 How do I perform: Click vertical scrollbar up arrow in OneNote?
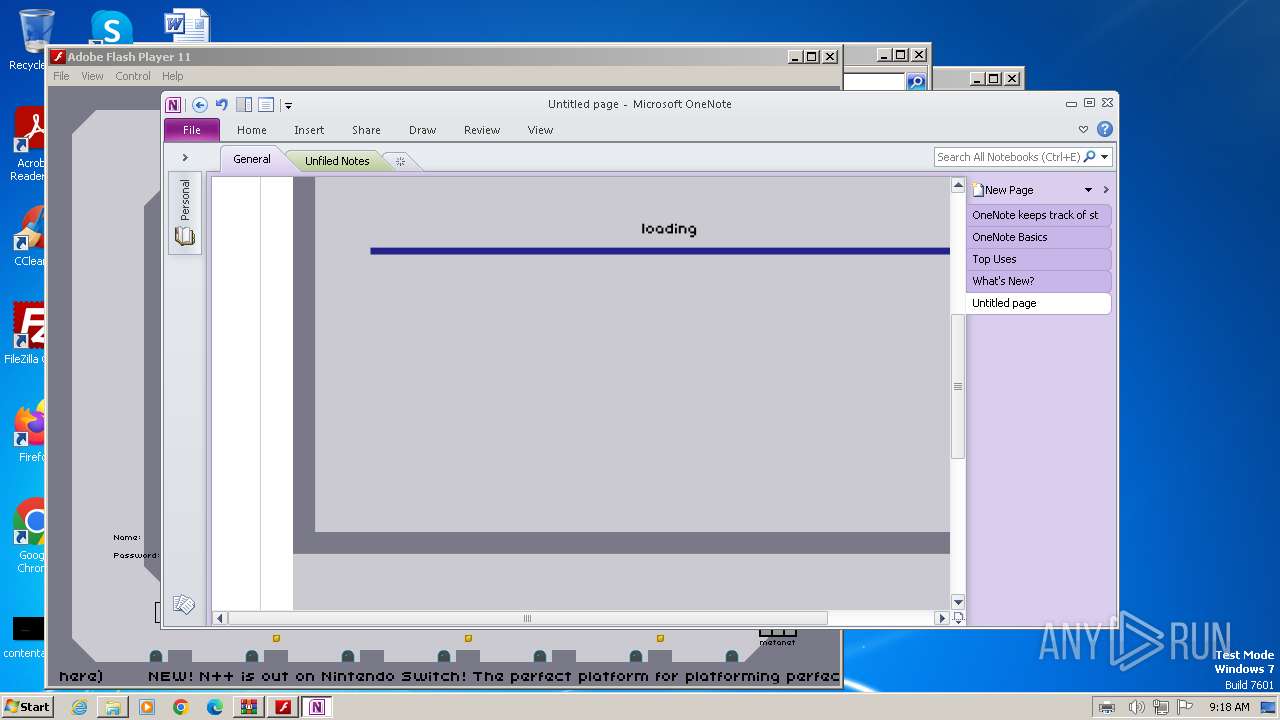[958, 185]
